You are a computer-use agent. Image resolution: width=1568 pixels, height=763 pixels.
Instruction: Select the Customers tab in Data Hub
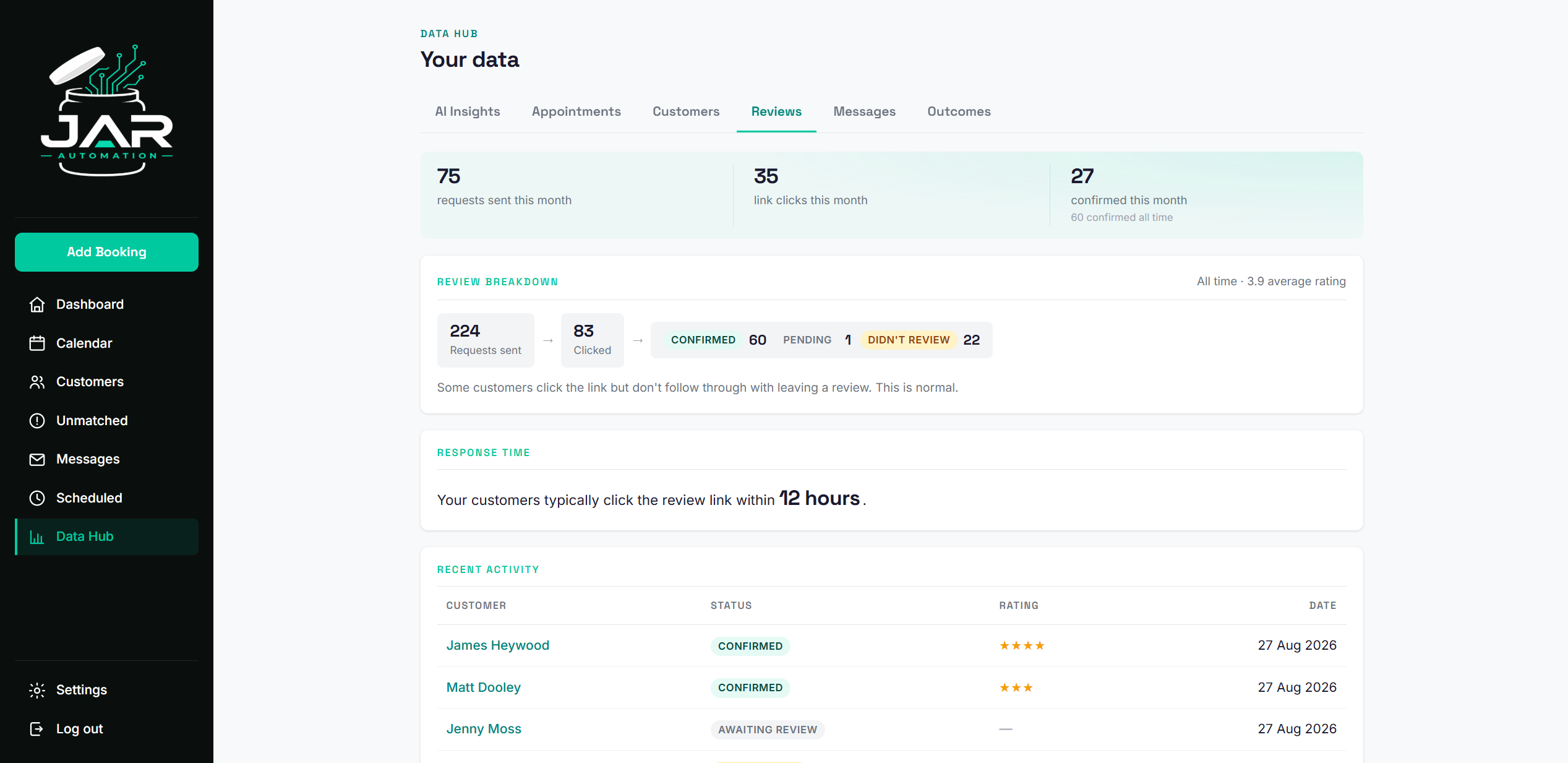point(686,111)
